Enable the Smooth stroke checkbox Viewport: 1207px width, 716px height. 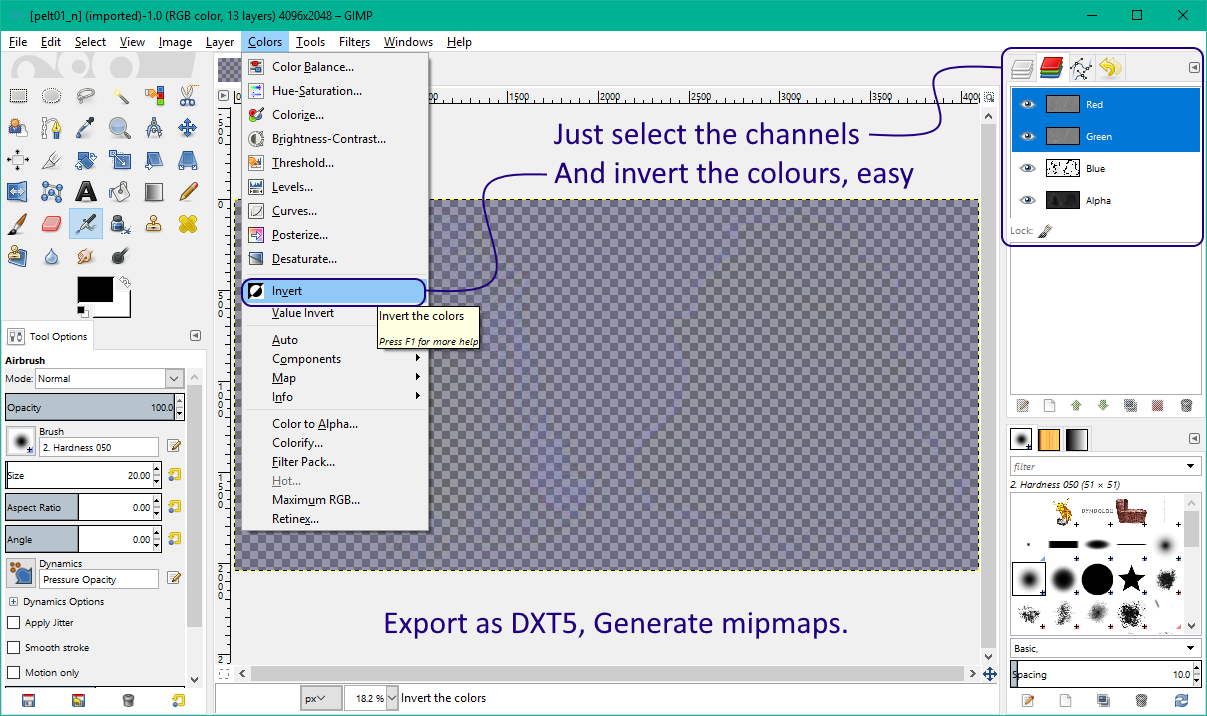pyautogui.click(x=14, y=648)
